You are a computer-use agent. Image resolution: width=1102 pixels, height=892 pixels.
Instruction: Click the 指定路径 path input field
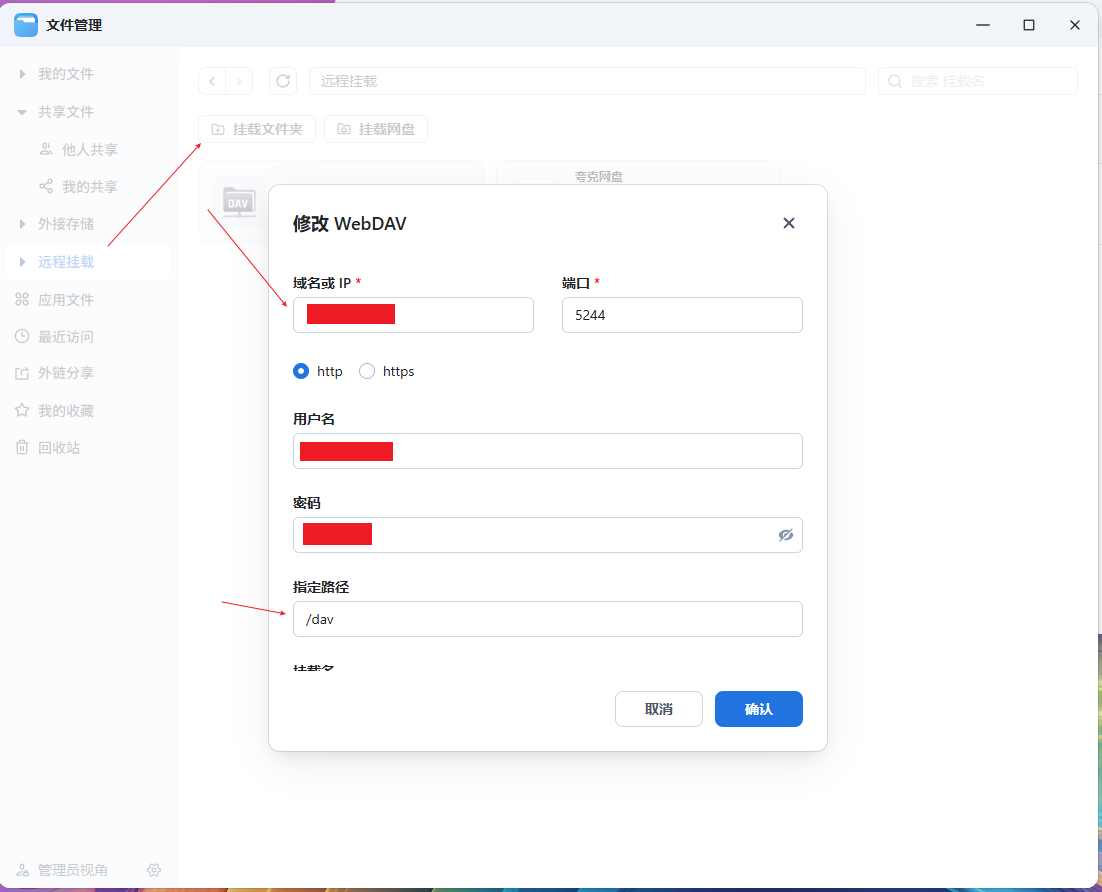pos(547,619)
